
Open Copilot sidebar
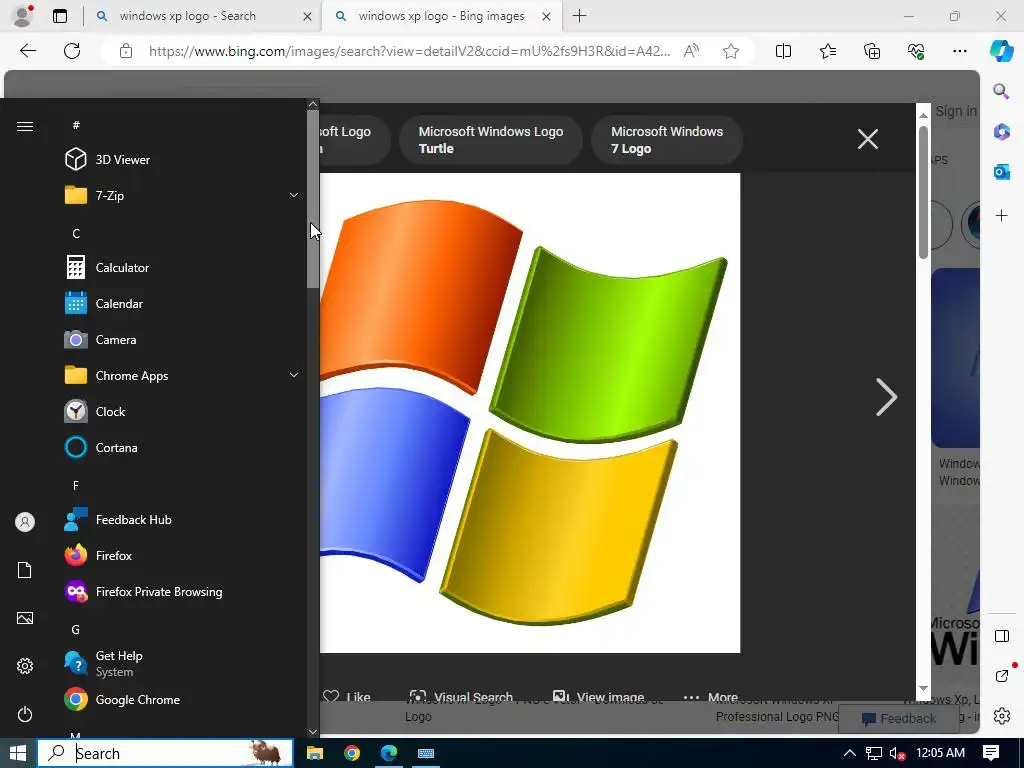click(x=1001, y=51)
